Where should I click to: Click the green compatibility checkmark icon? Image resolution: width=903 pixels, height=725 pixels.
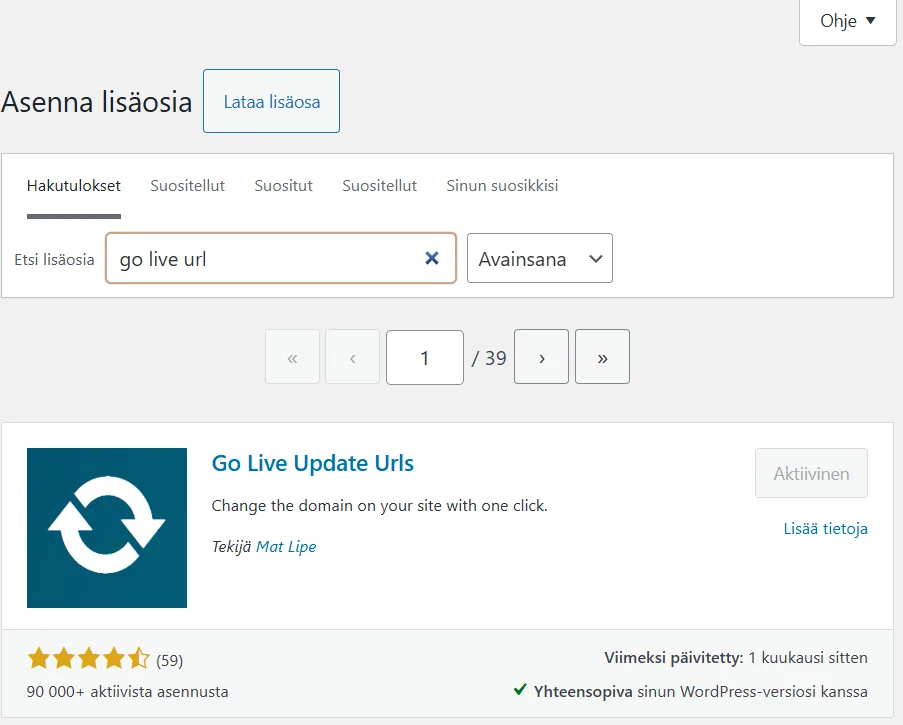(520, 690)
